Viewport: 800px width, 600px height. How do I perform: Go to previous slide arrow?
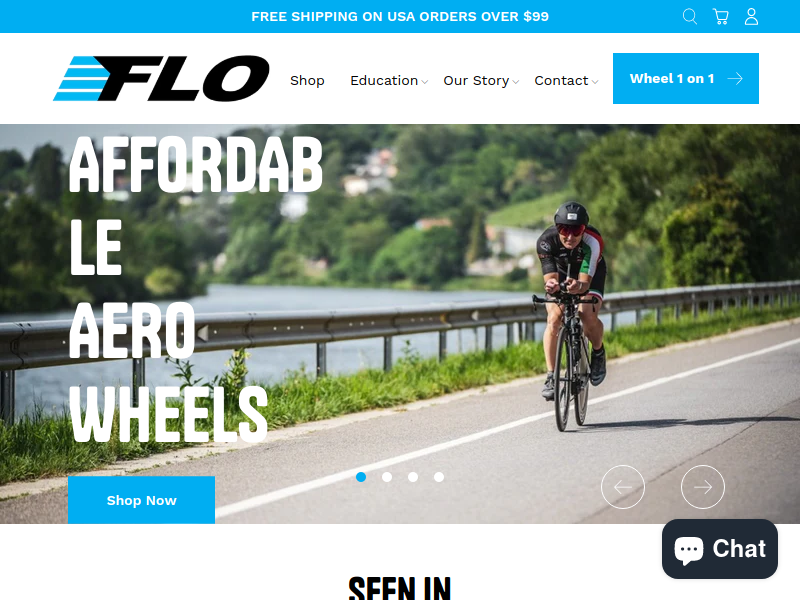622,487
